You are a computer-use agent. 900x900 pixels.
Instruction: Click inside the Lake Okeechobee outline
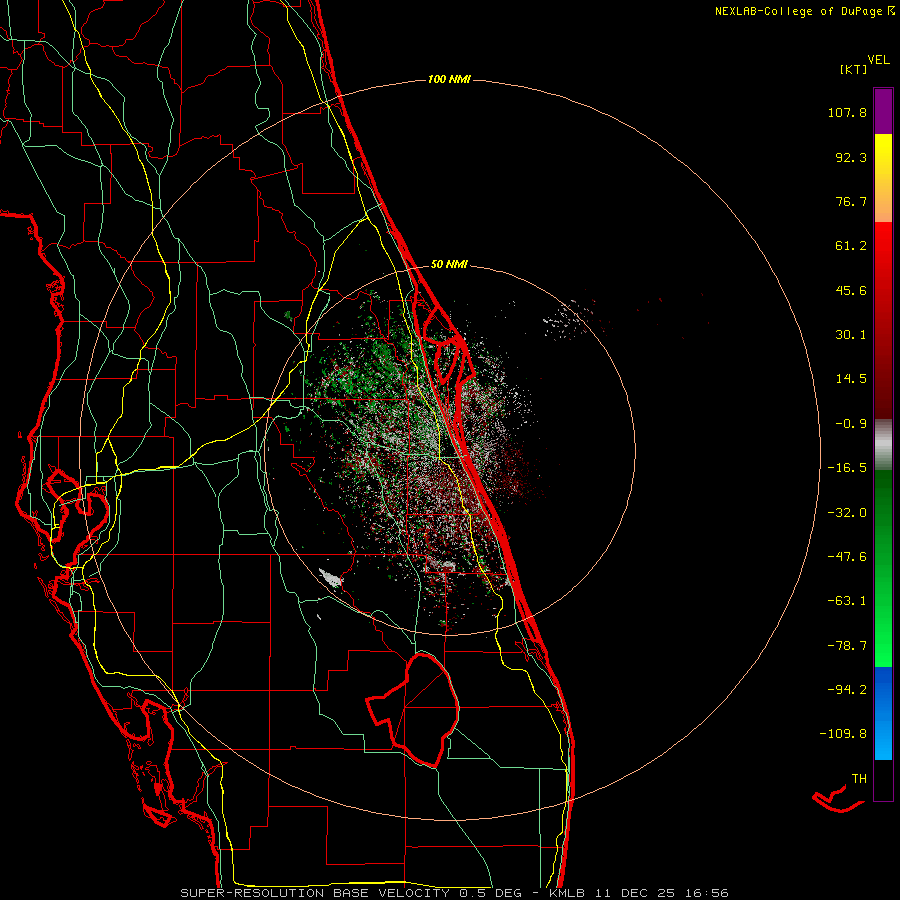418,705
